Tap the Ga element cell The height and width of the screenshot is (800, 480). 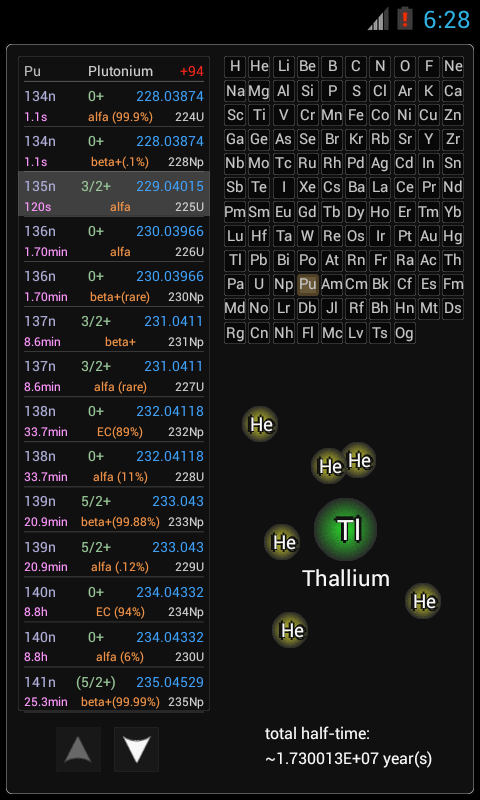pyautogui.click(x=235, y=139)
